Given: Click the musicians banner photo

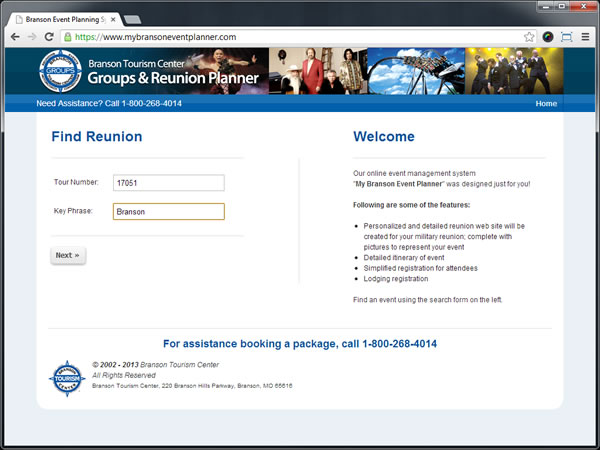Looking at the screenshot, I should point(318,71).
